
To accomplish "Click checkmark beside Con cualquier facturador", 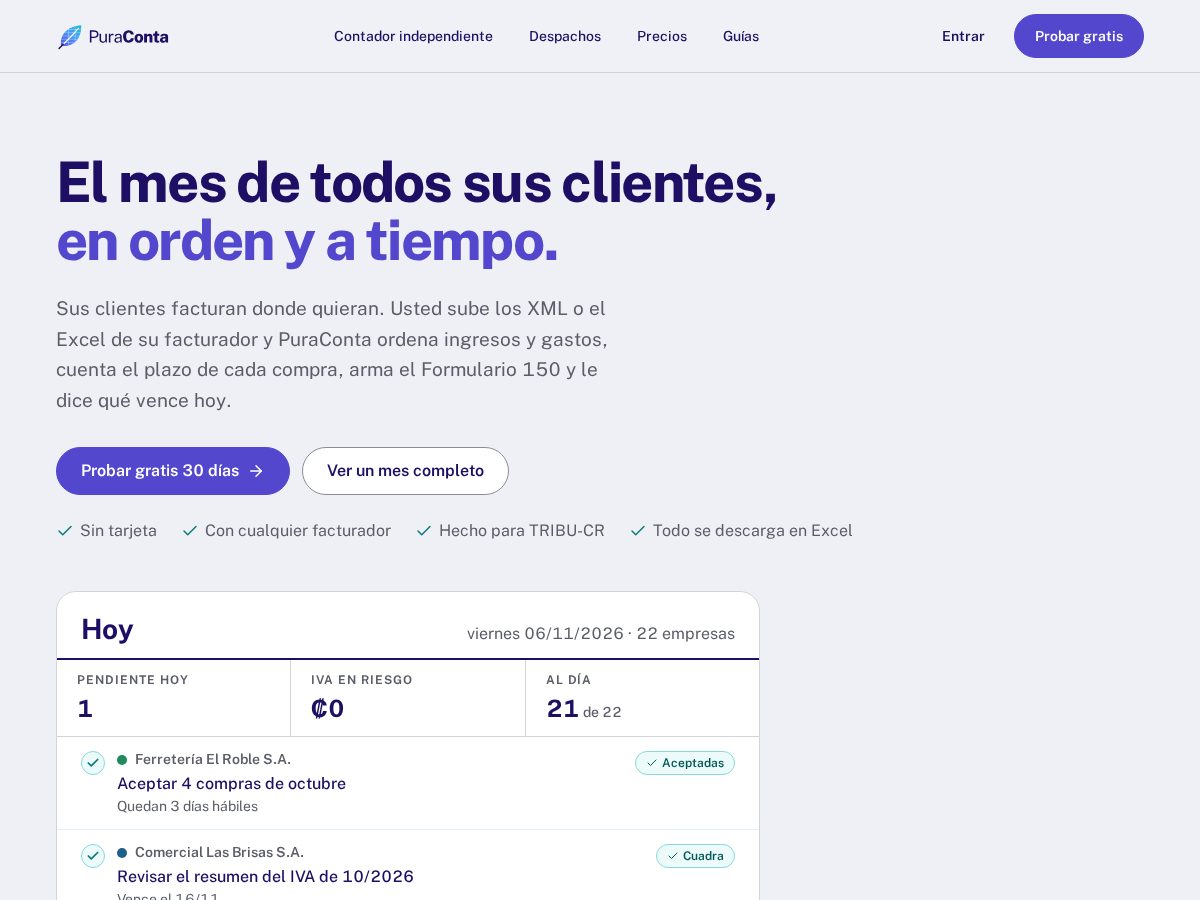I will coord(190,531).
